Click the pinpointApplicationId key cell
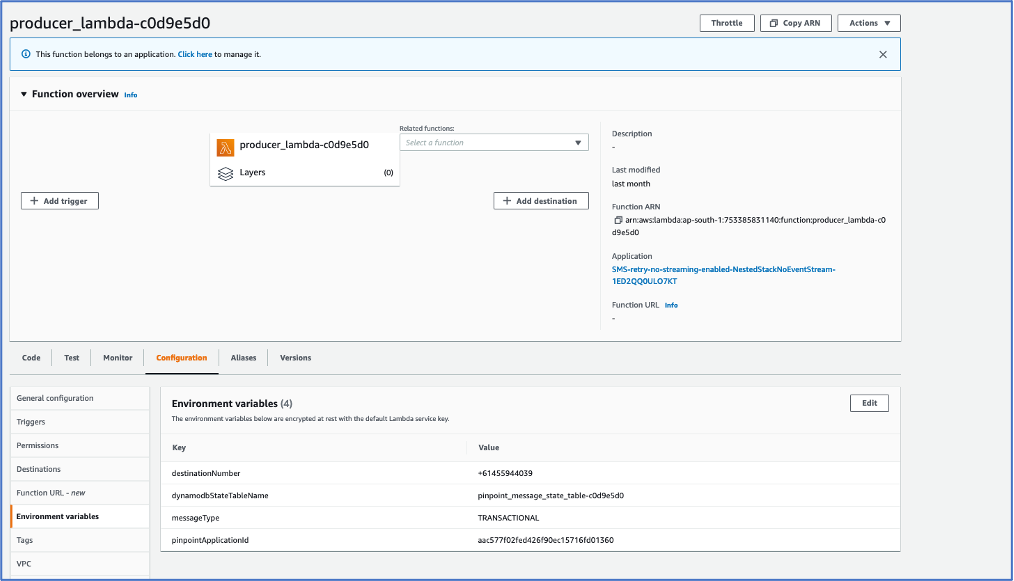The width and height of the screenshot is (1014, 581). (210, 540)
